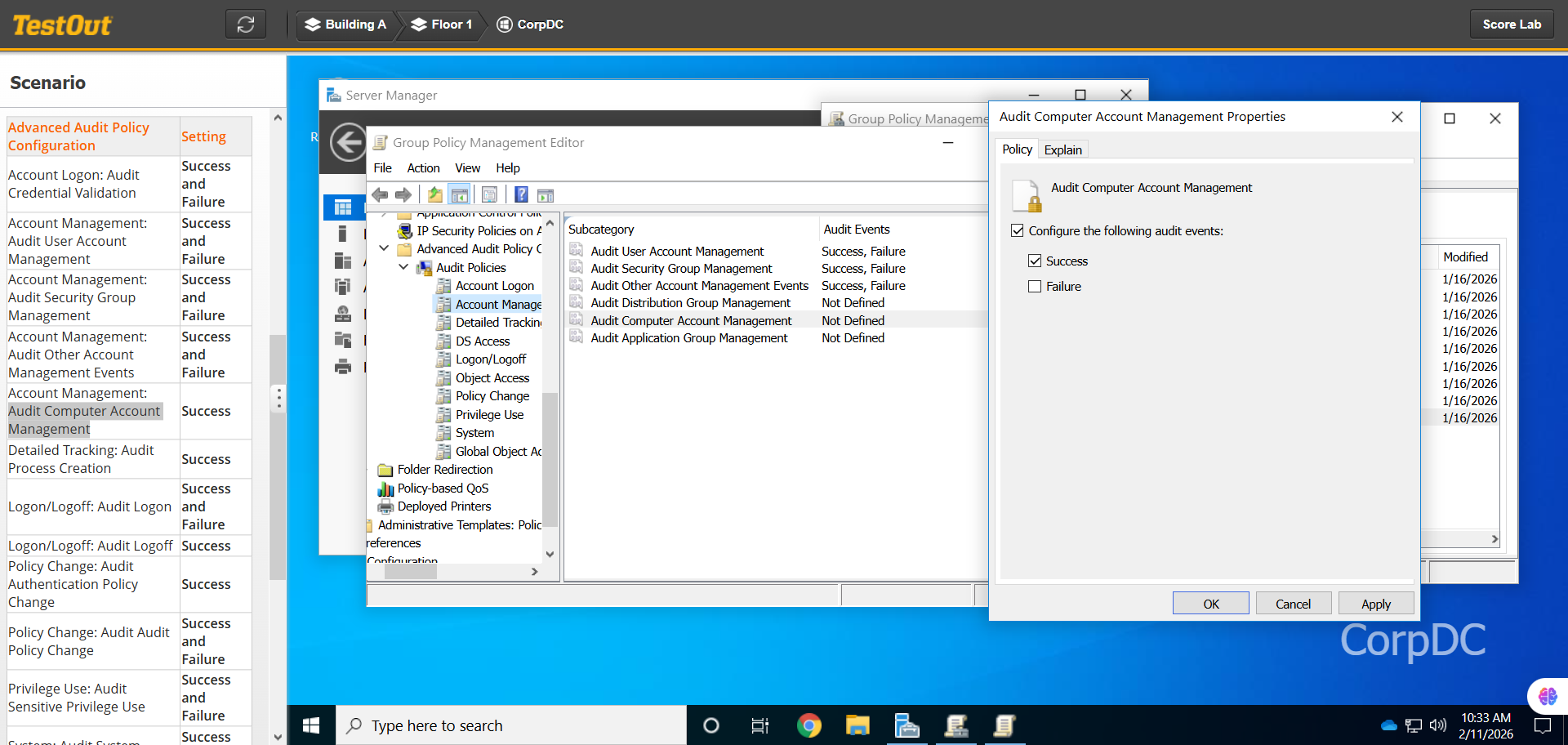Enable the Failure audit checkbox

[1035, 287]
